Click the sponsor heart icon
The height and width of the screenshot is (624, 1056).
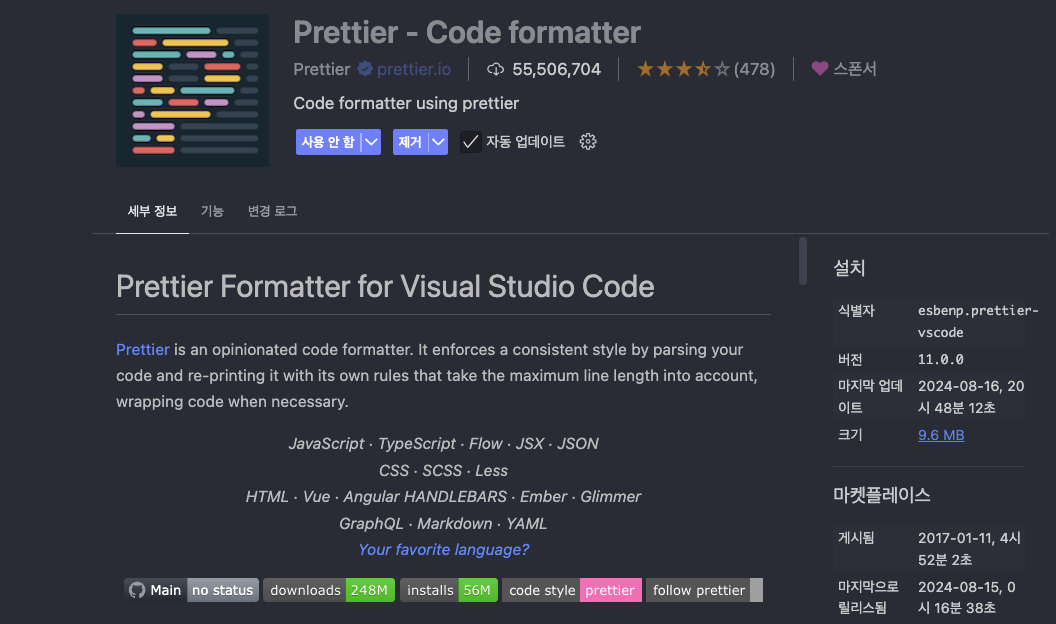coord(819,68)
